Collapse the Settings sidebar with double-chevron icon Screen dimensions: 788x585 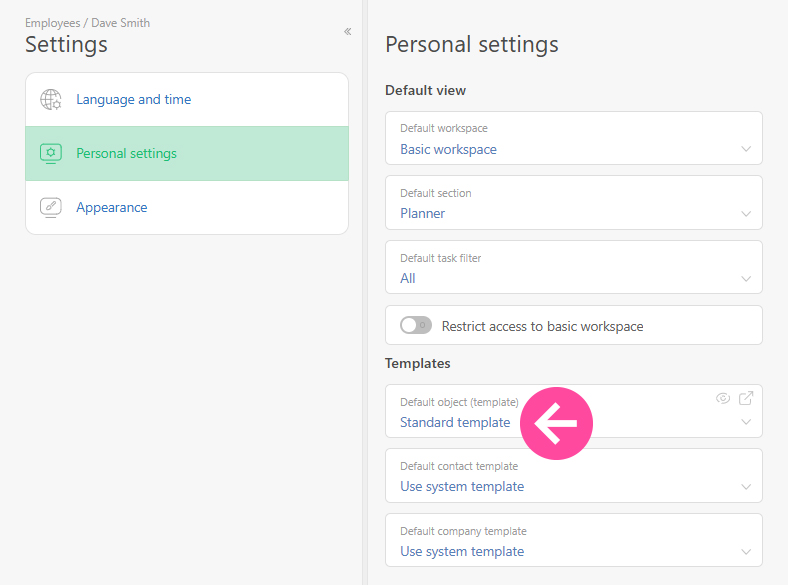coord(347,32)
